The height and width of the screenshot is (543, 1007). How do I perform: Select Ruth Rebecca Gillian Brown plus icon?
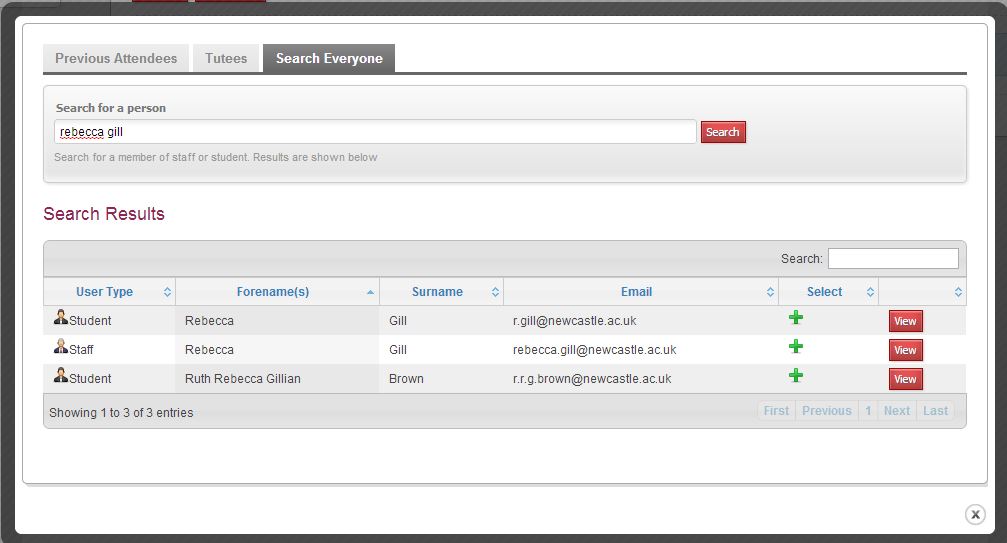tap(796, 375)
